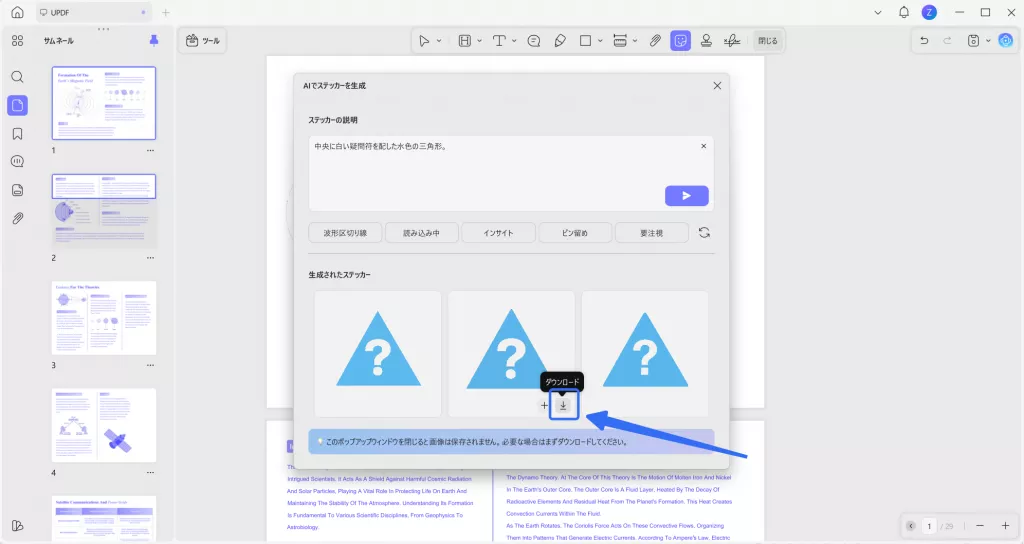The image size is (1024, 544).
Task: Select the measure ruler tool
Action: click(620, 40)
